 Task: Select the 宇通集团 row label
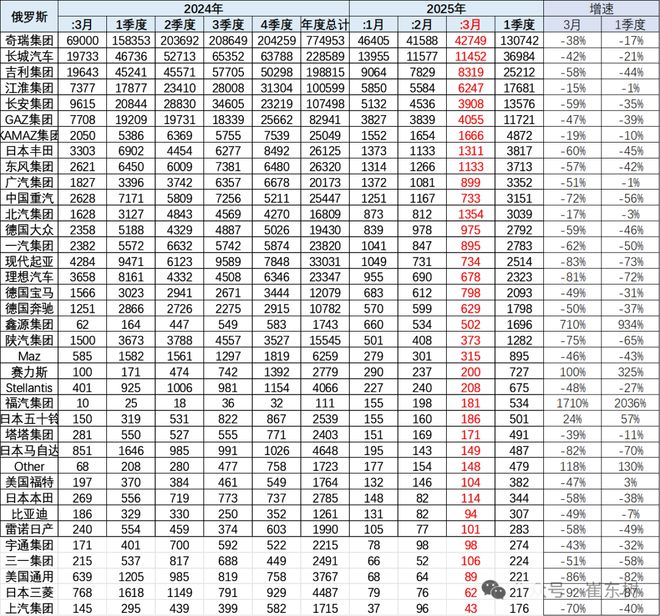point(29,545)
